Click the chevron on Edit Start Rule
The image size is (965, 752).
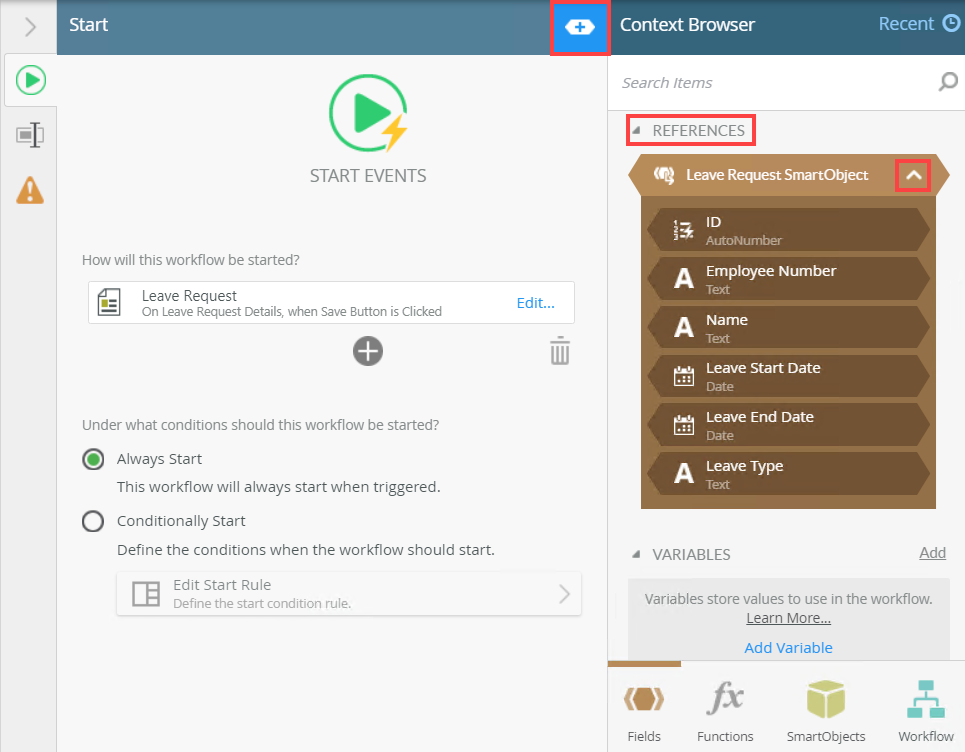[564, 594]
